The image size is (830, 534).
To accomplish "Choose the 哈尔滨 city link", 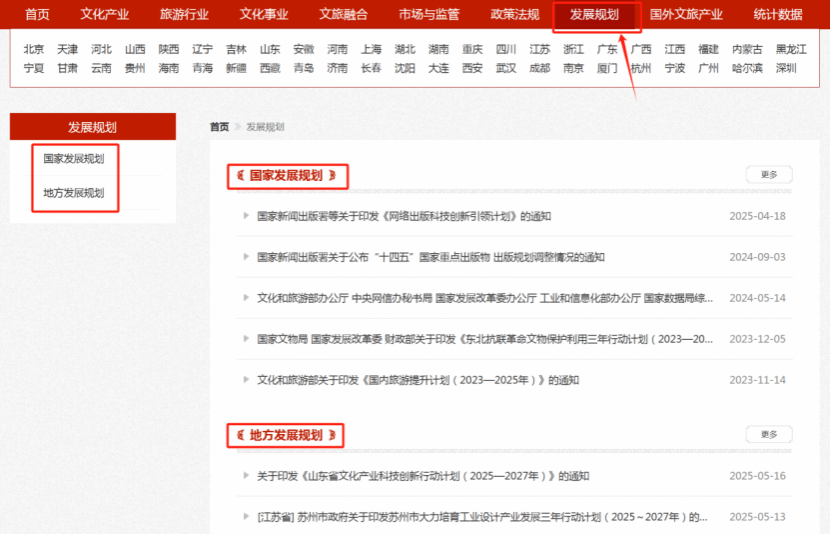I will (747, 68).
